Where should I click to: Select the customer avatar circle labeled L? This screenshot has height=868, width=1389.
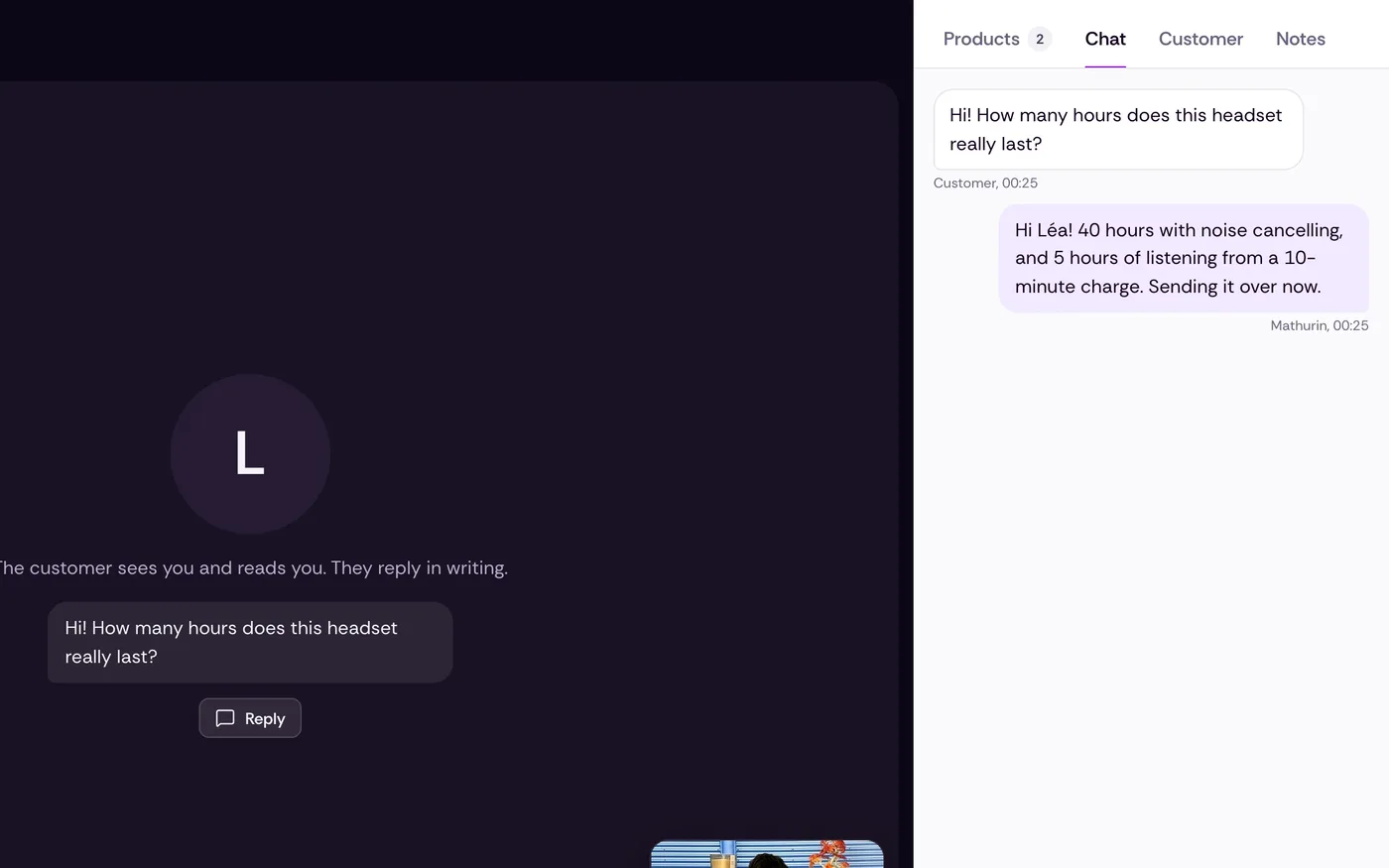[x=250, y=453]
